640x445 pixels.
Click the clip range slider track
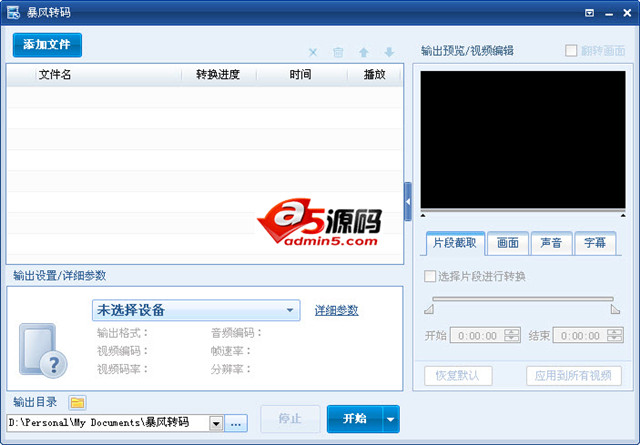click(x=523, y=299)
